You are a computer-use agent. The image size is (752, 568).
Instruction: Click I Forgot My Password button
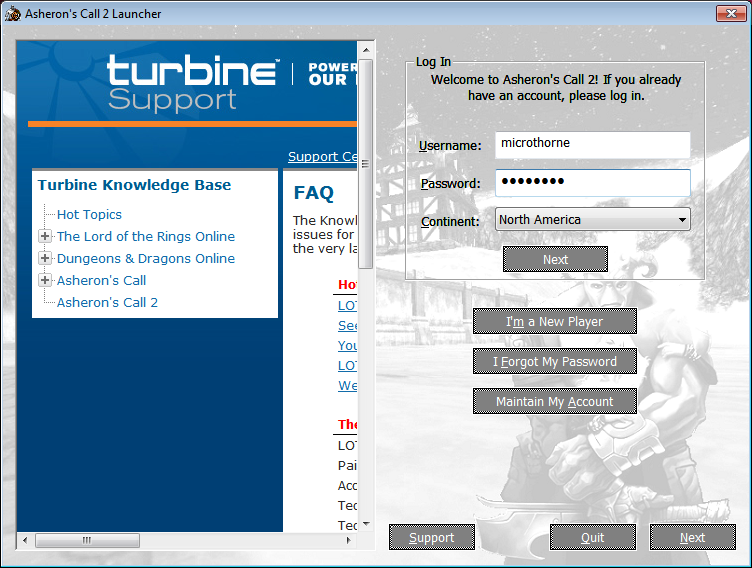pyautogui.click(x=555, y=361)
